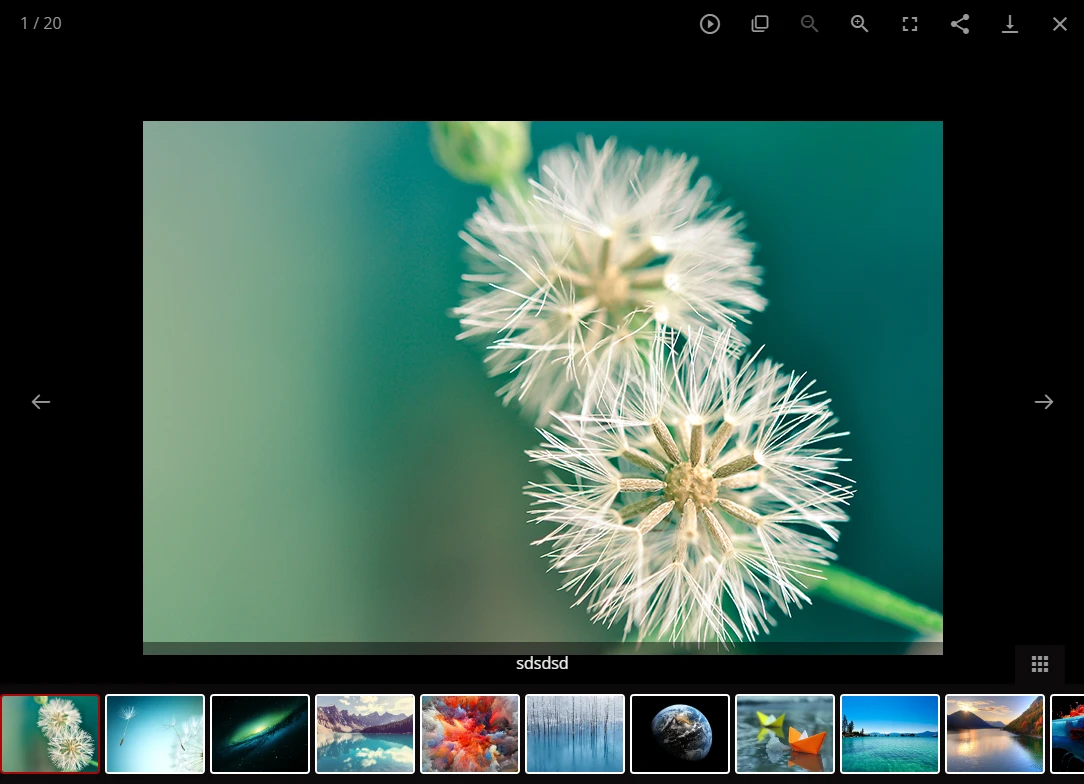Viewport: 1084px width, 784px height.
Task: Click the copy/duplicate icon in toolbar
Action: tap(760, 24)
